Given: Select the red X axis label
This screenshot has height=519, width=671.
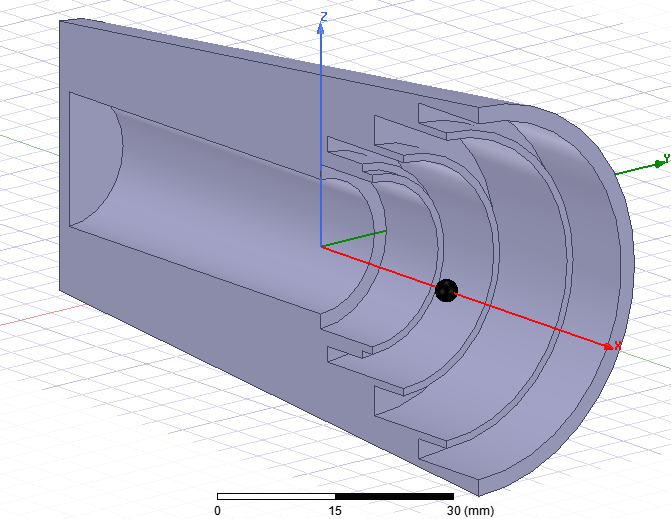Looking at the screenshot, I should (x=618, y=345).
